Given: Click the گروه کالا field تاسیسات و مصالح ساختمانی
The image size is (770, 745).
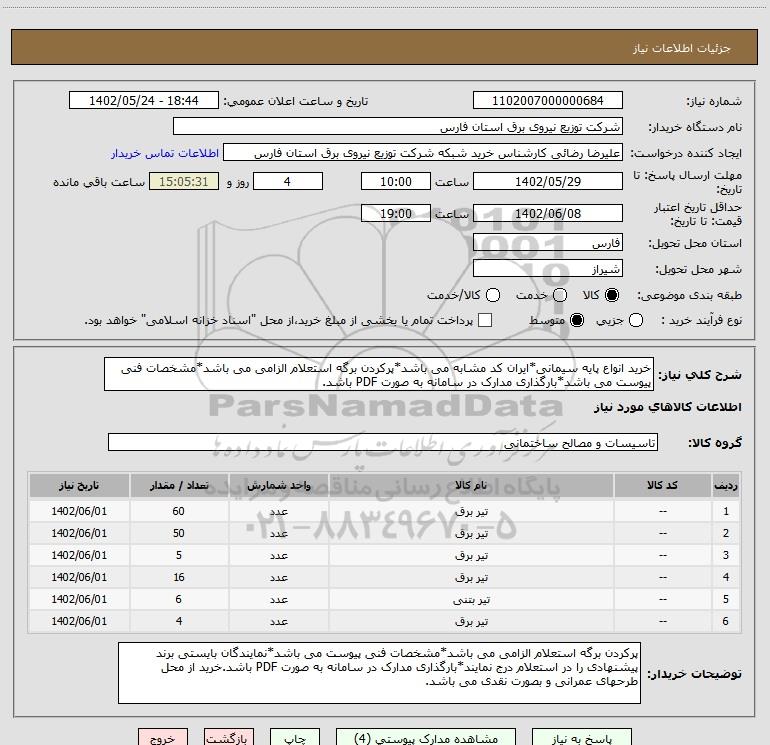Looking at the screenshot, I should [383, 442].
